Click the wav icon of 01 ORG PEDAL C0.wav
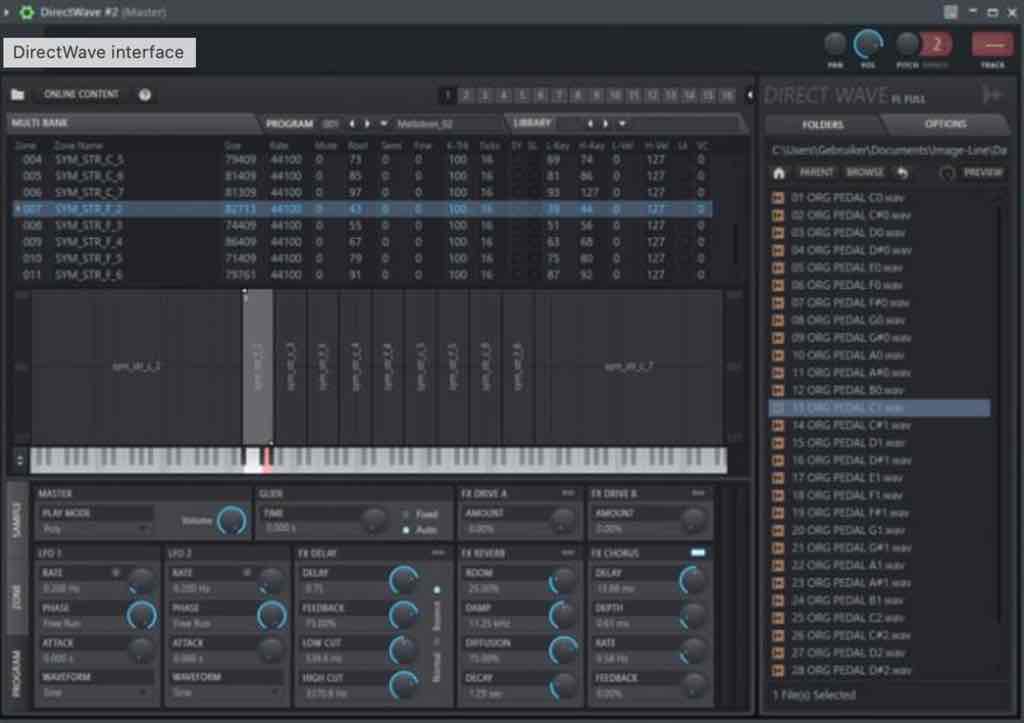 point(778,197)
